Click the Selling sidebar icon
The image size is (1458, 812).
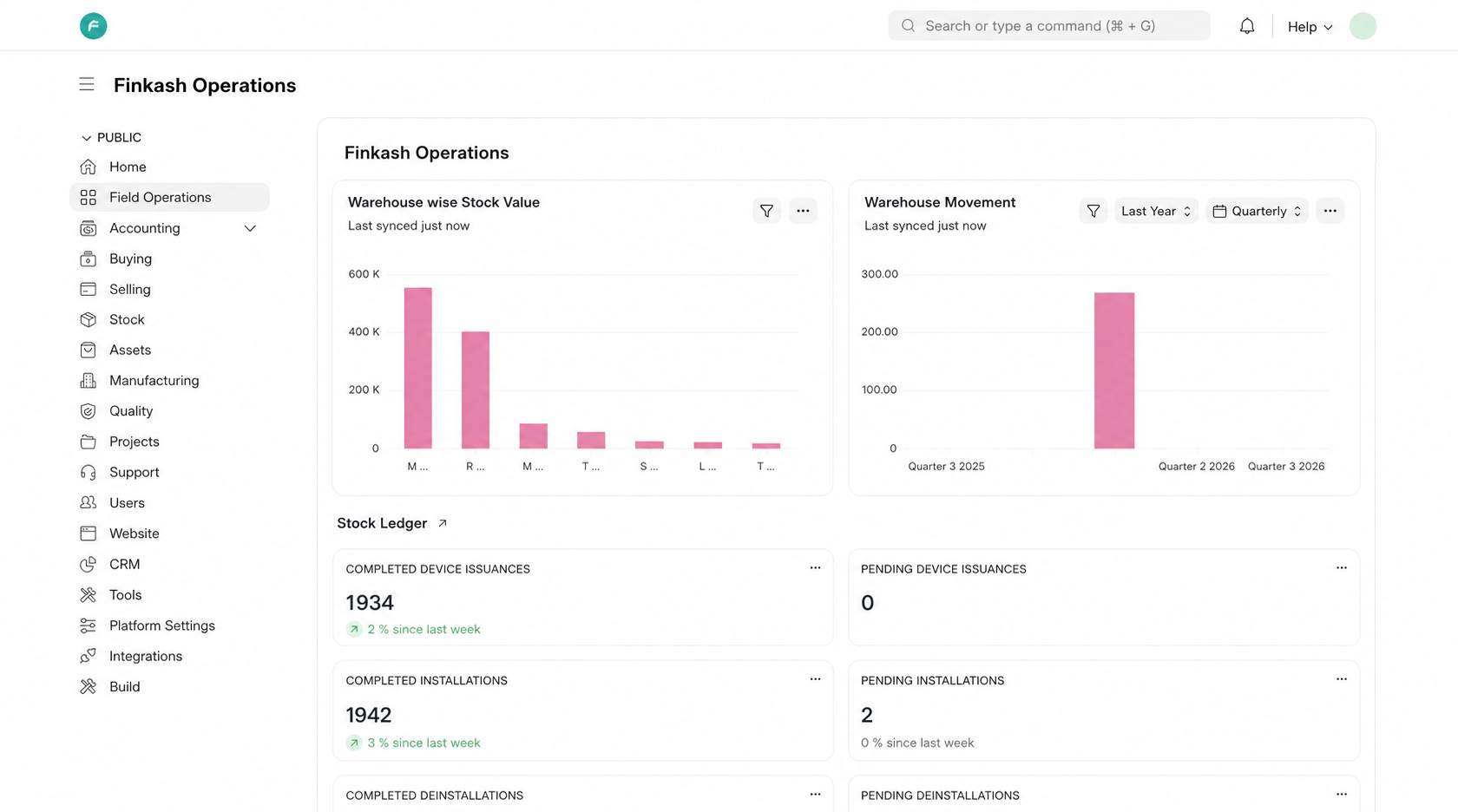point(88,289)
